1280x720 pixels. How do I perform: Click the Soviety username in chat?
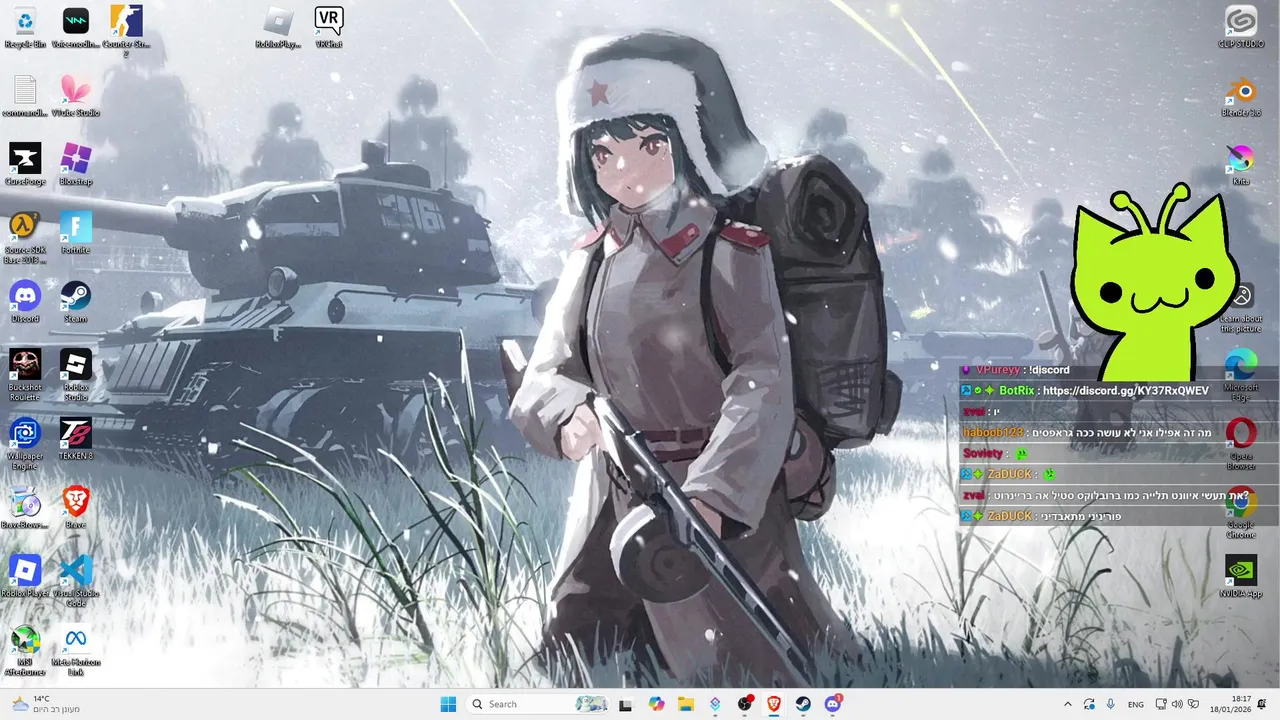point(983,454)
